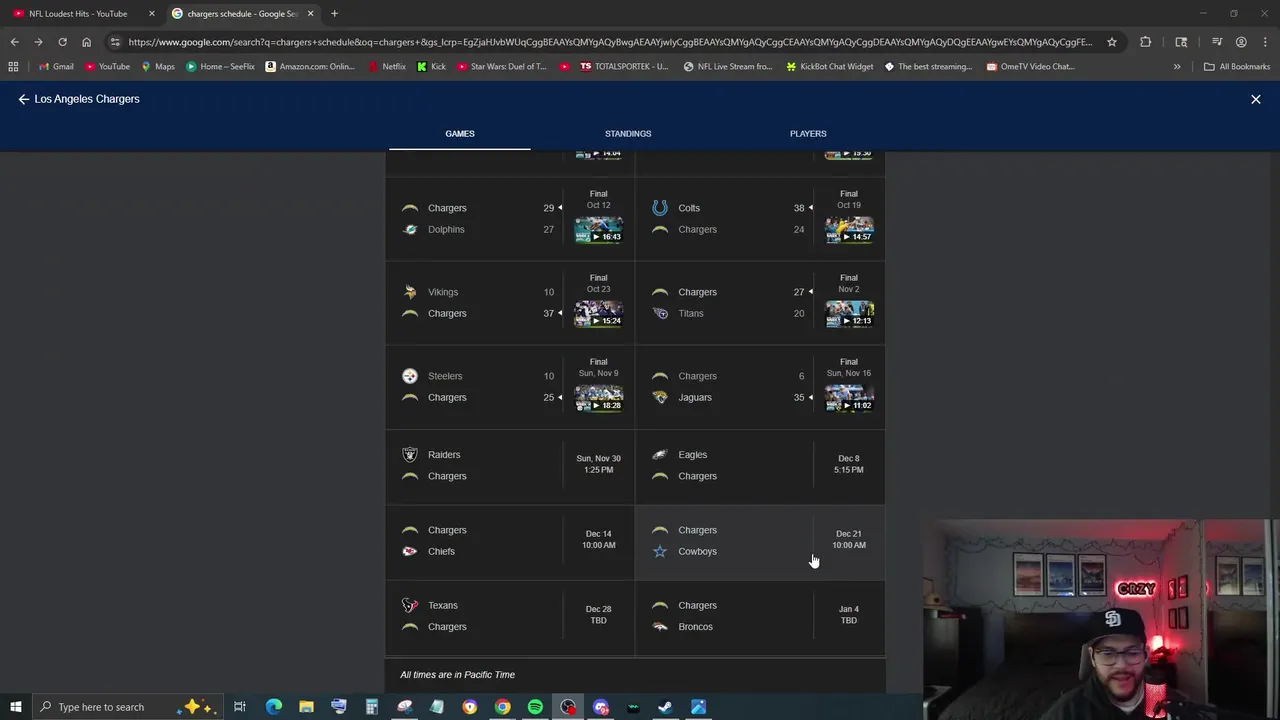This screenshot has height=720, width=1280.
Task: Click the Vikings team logo
Action: coord(410,292)
